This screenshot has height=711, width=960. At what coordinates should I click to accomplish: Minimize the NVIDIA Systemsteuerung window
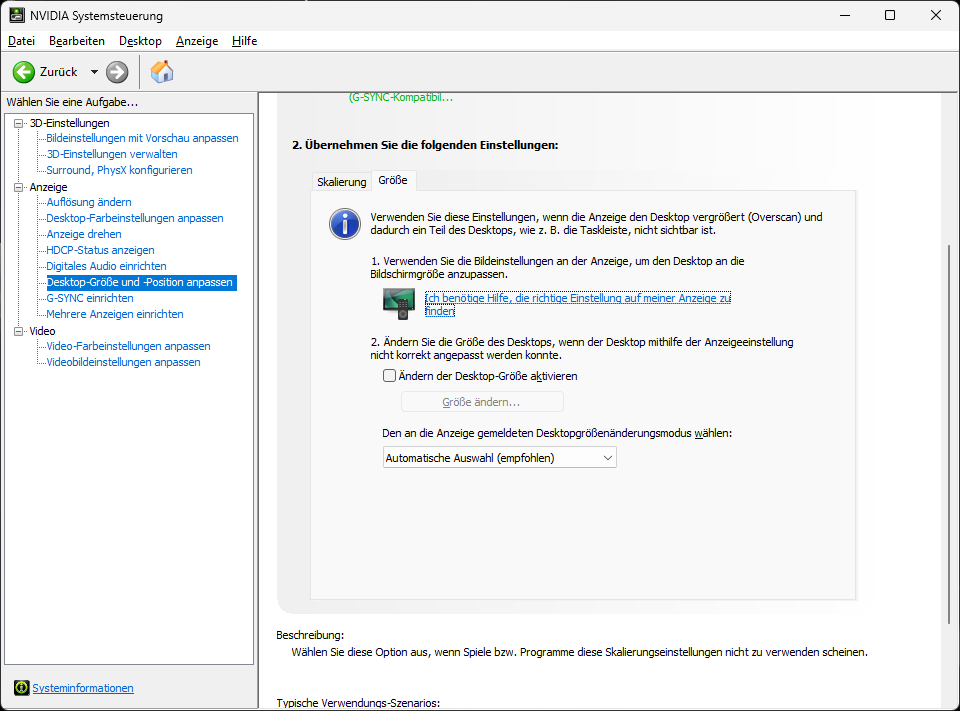tap(846, 15)
